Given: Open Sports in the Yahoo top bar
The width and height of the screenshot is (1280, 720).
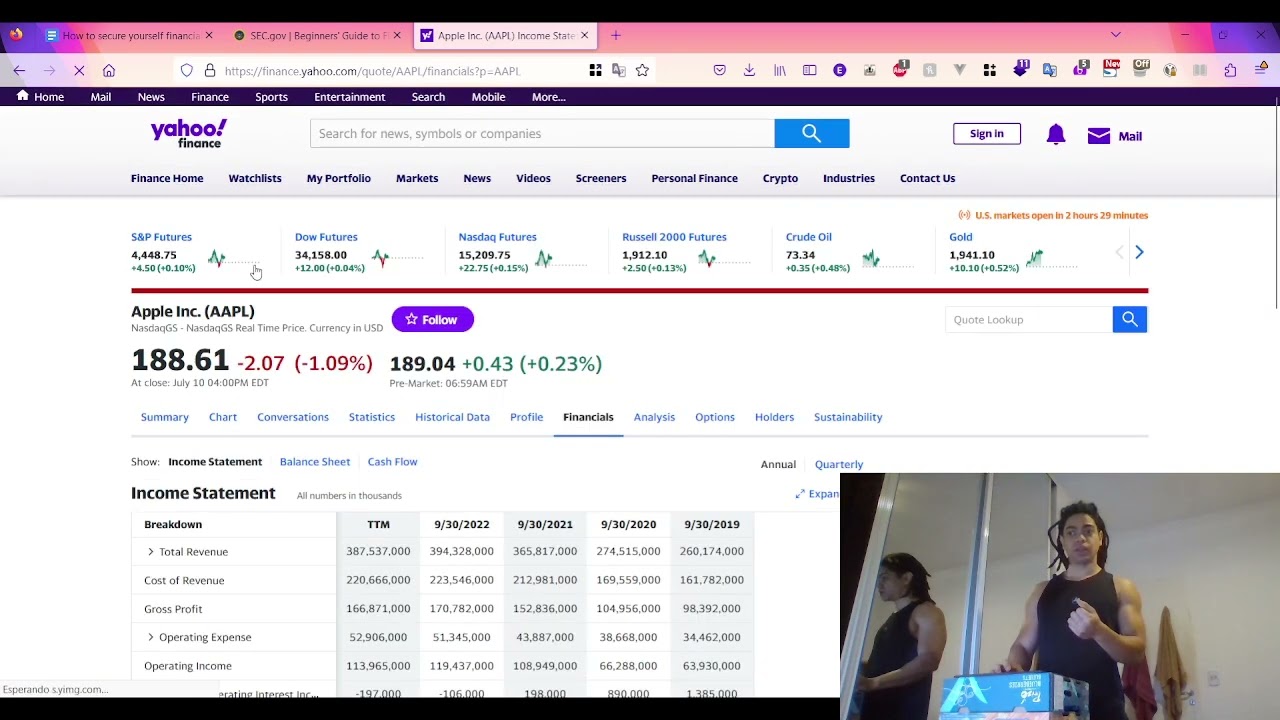Looking at the screenshot, I should [x=271, y=97].
